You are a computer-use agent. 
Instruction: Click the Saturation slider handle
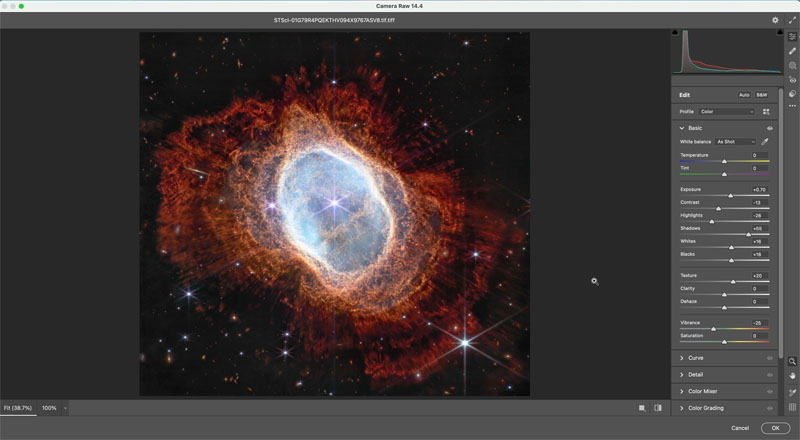[724, 342]
